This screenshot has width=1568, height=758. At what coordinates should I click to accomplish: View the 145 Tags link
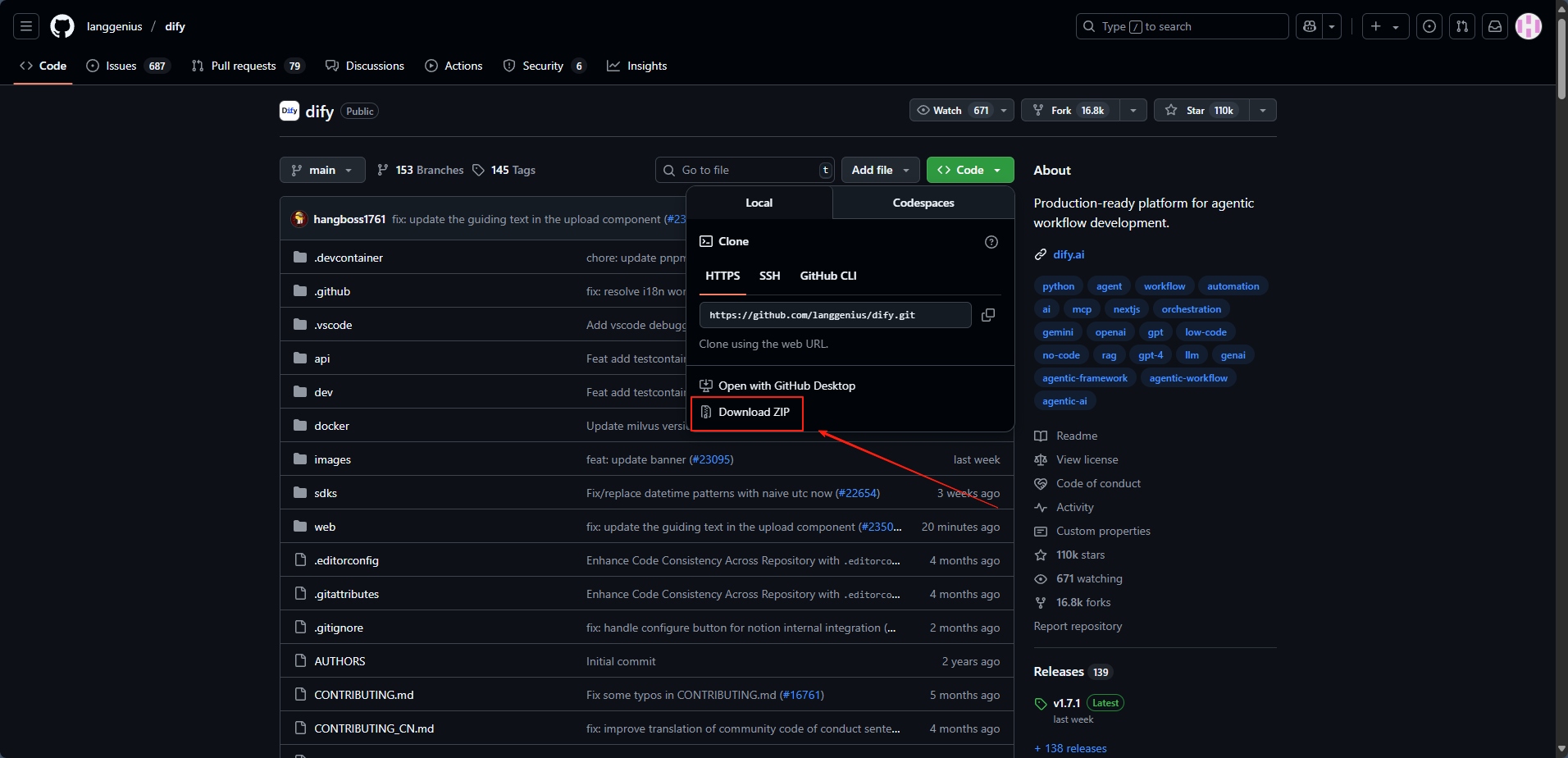[504, 170]
